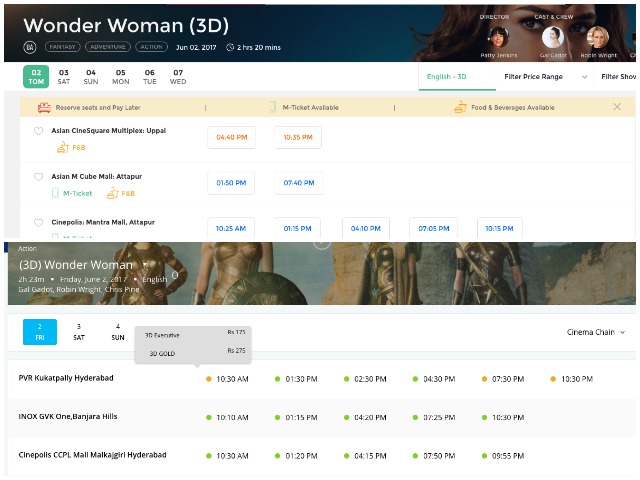Select date 02 TOM tab
640x480 pixels.
pyautogui.click(x=36, y=77)
